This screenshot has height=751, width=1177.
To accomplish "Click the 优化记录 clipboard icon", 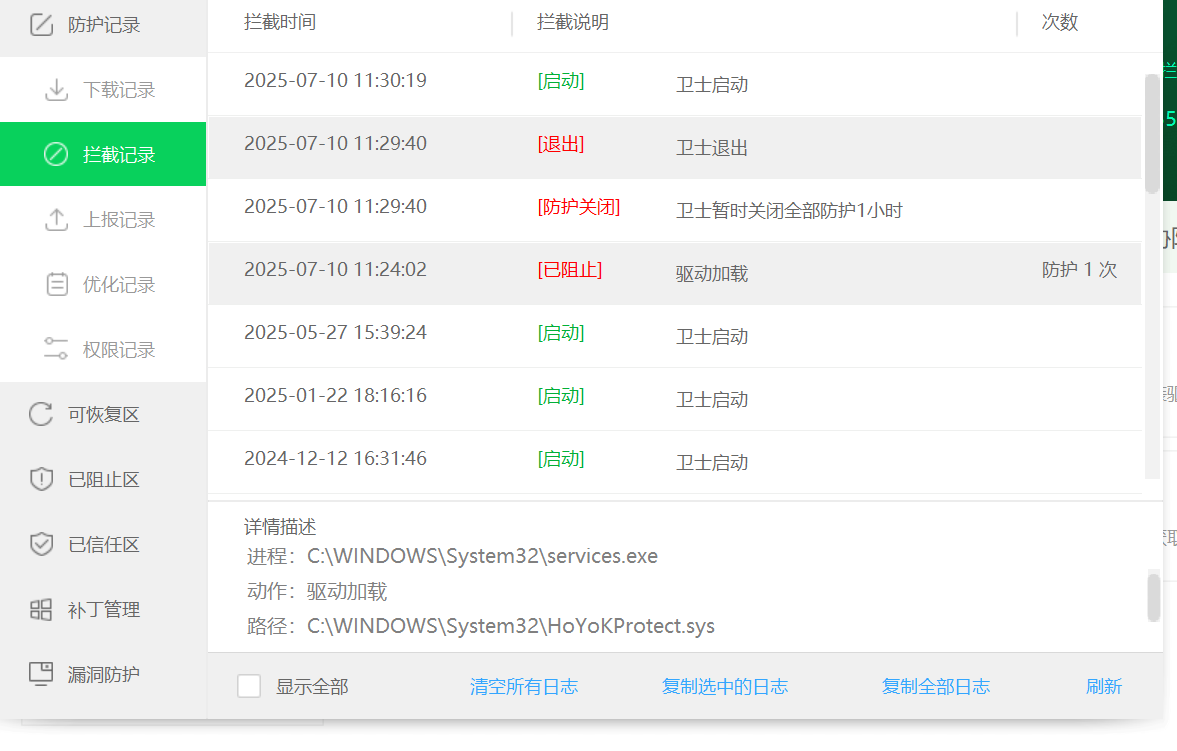I will coord(56,285).
